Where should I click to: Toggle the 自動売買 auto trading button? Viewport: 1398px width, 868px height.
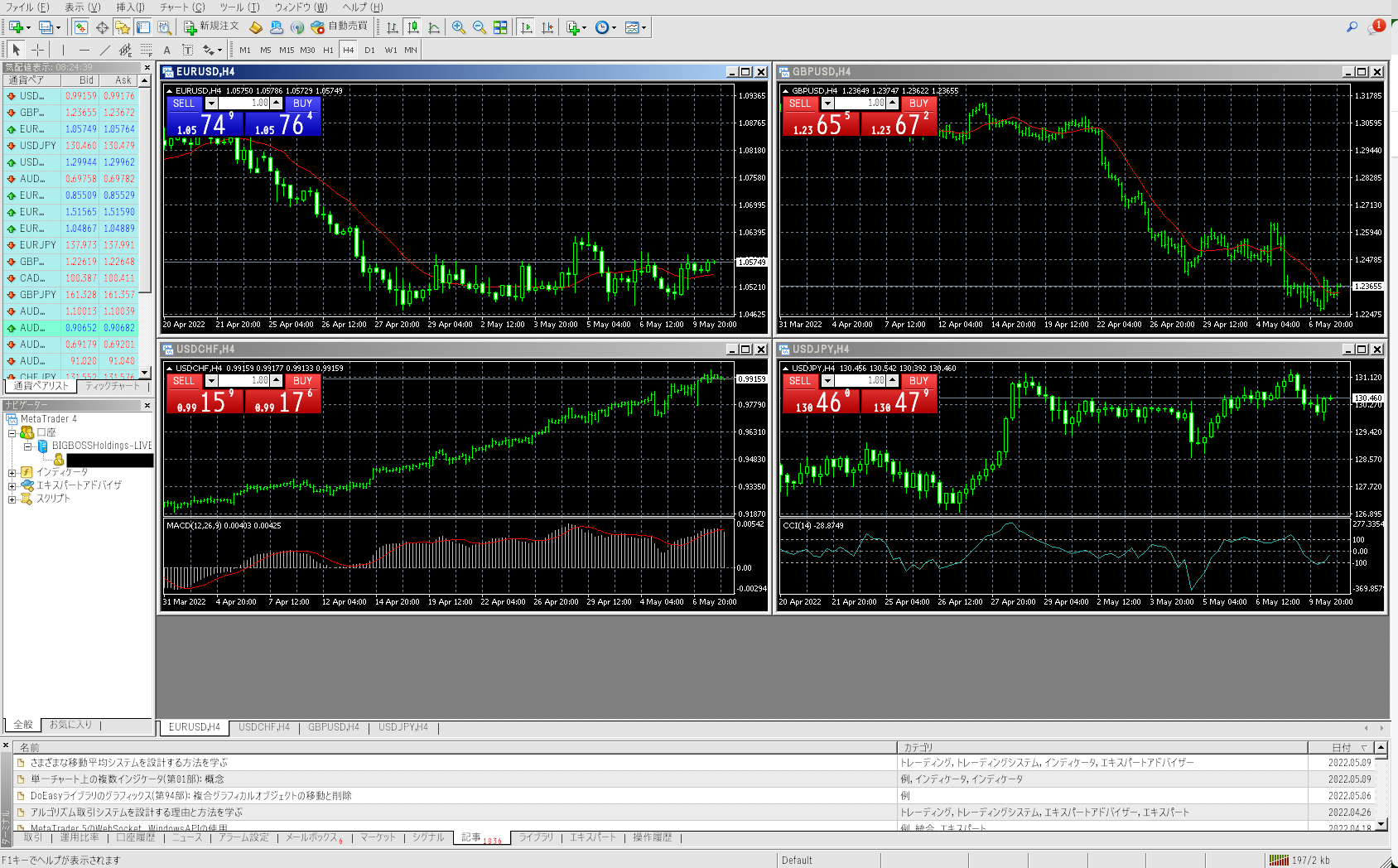tap(339, 27)
